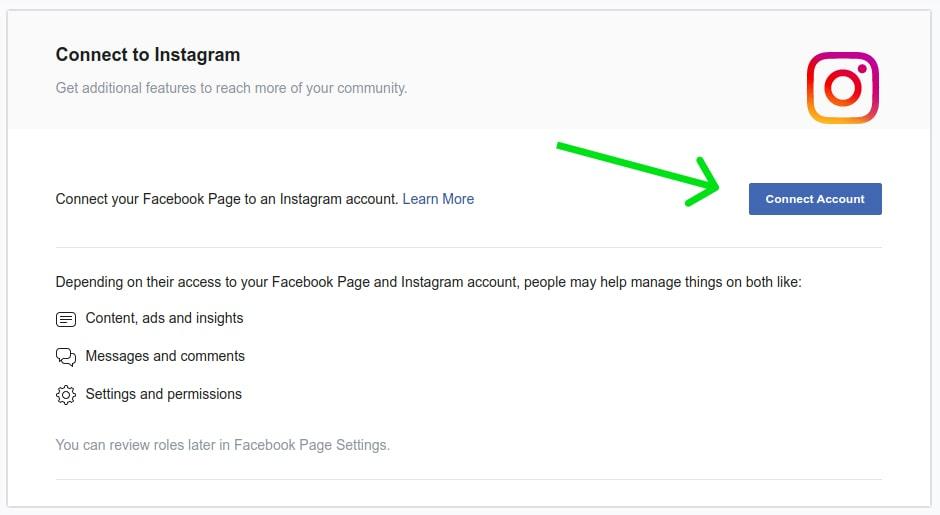Click the Connect your Facebook Page sentence
940x515 pixels.
point(227,199)
